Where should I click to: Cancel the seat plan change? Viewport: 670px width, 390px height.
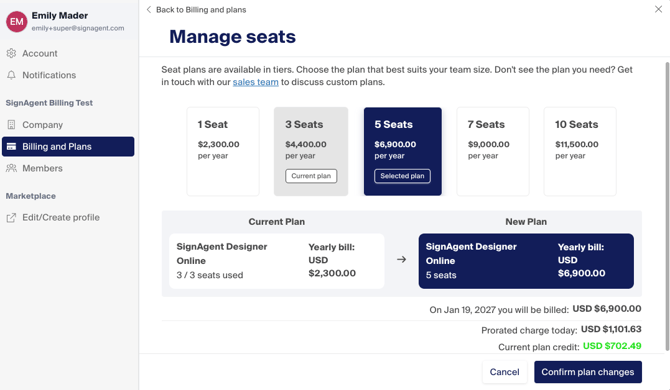click(x=504, y=372)
